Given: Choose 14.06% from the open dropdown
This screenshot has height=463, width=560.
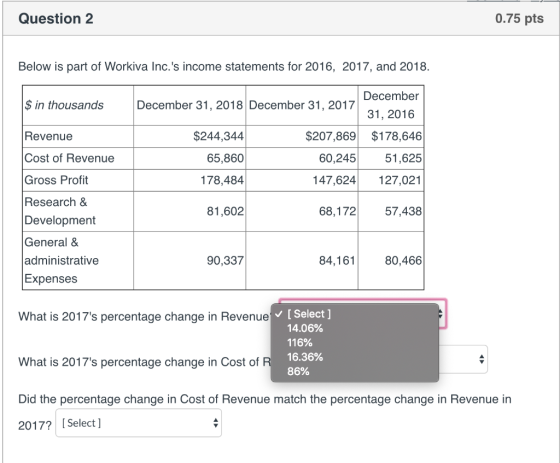Looking at the screenshot, I should [355, 328].
